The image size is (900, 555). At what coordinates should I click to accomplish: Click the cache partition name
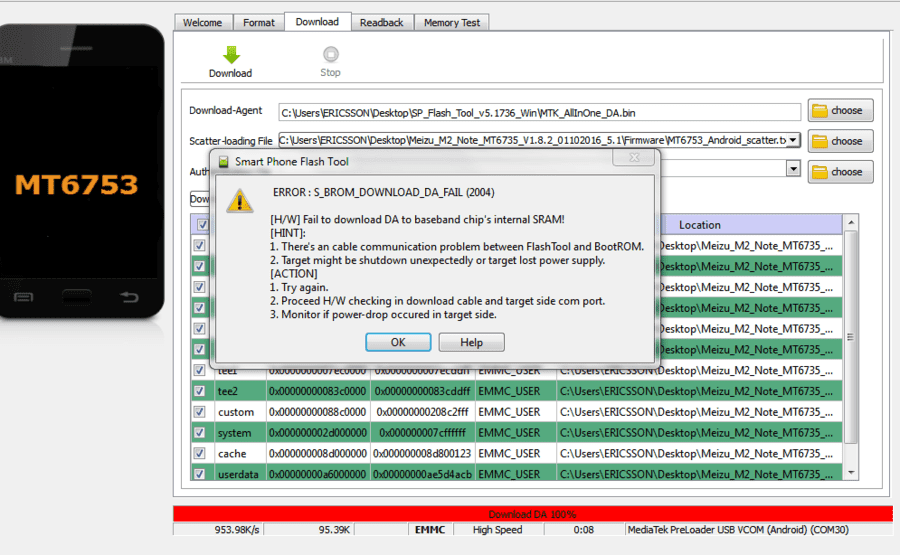pos(232,453)
